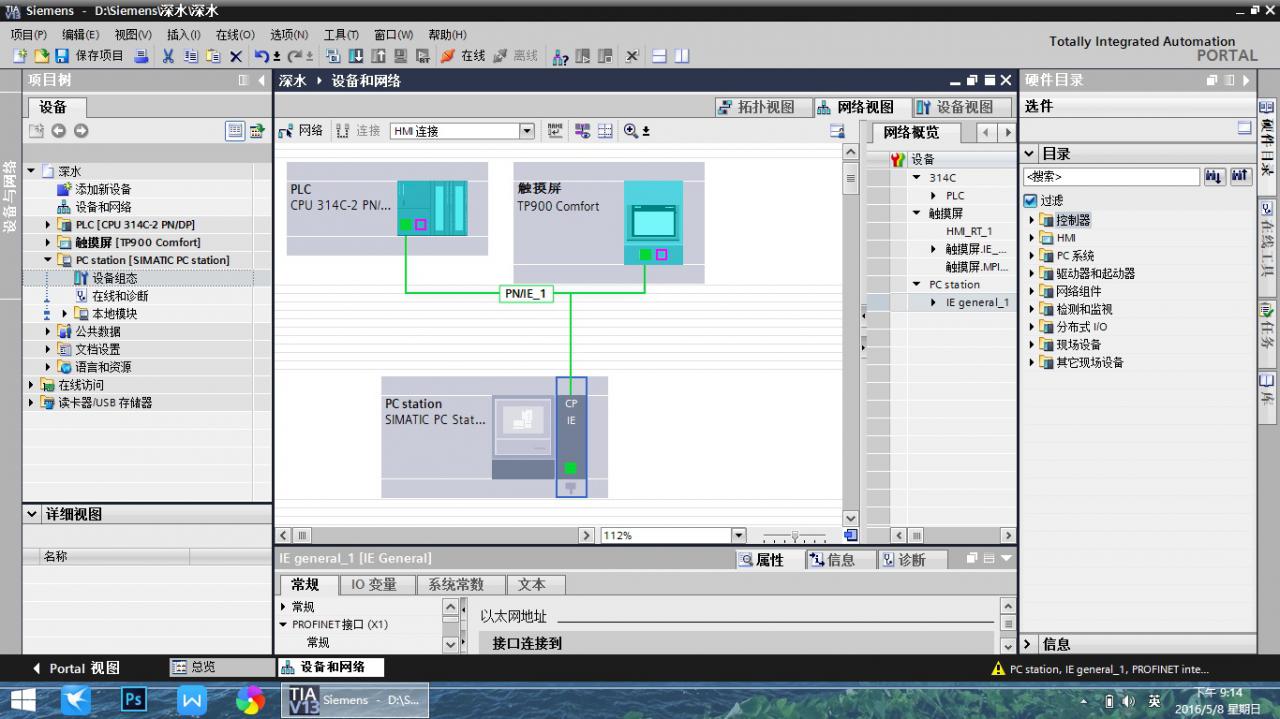This screenshot has height=719, width=1280.
Task: Click the save disk icon
Action: click(x=62, y=56)
